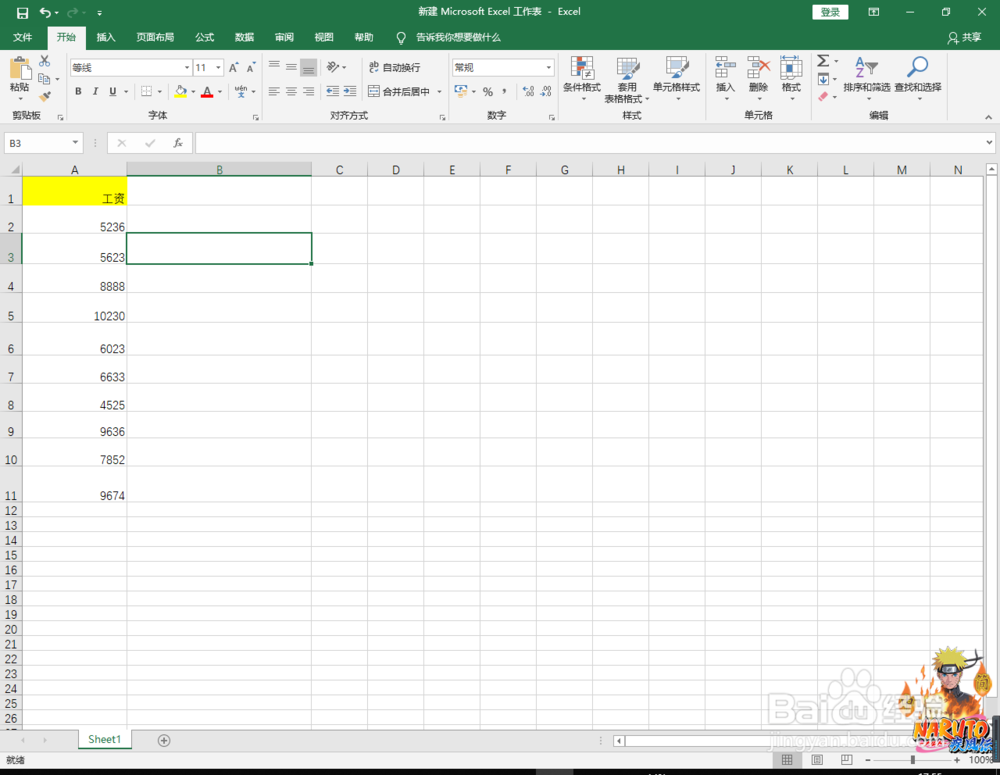Toggle top align for cell
The height and width of the screenshot is (775, 1000).
[274, 67]
